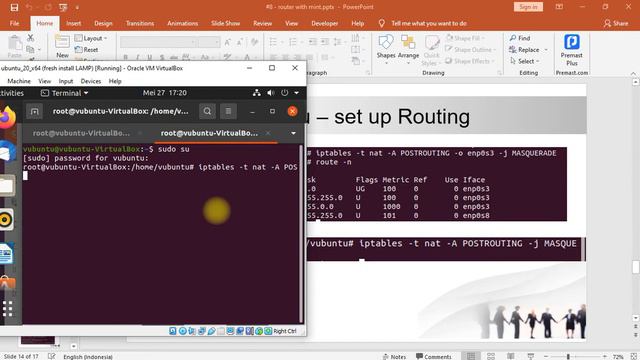Viewport: 640px width, 360px height.
Task: Toggle the Comments pane
Action: pyautogui.click(x=433, y=356)
